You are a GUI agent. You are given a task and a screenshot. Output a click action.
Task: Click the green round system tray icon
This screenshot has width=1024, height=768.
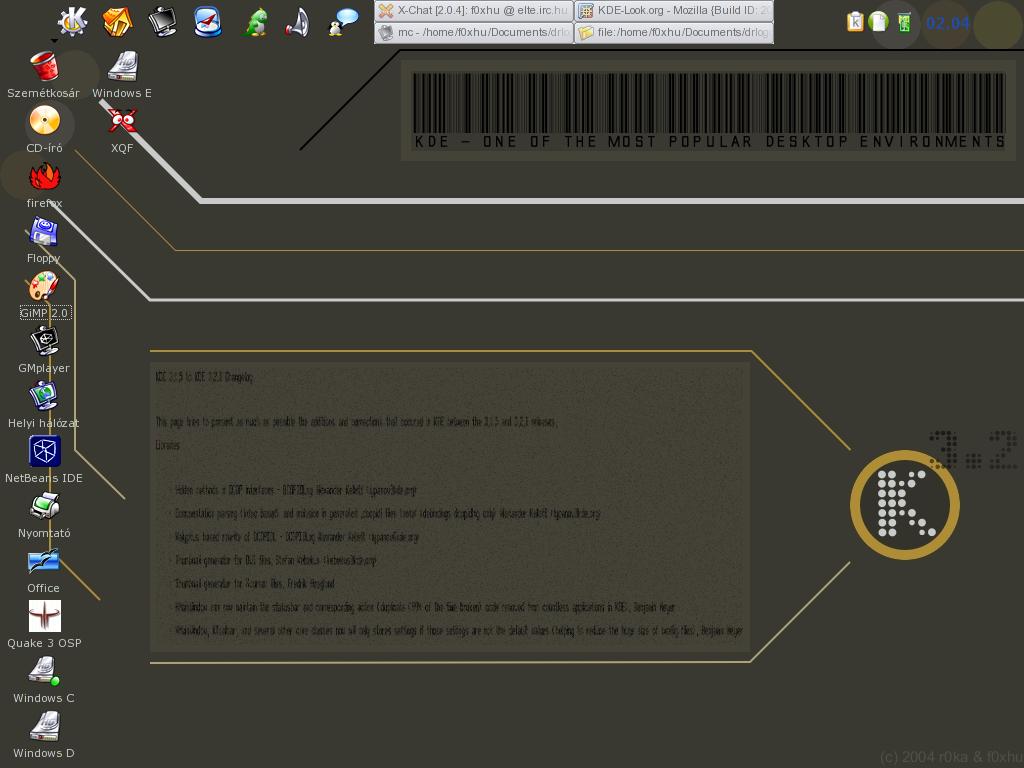coord(878,22)
